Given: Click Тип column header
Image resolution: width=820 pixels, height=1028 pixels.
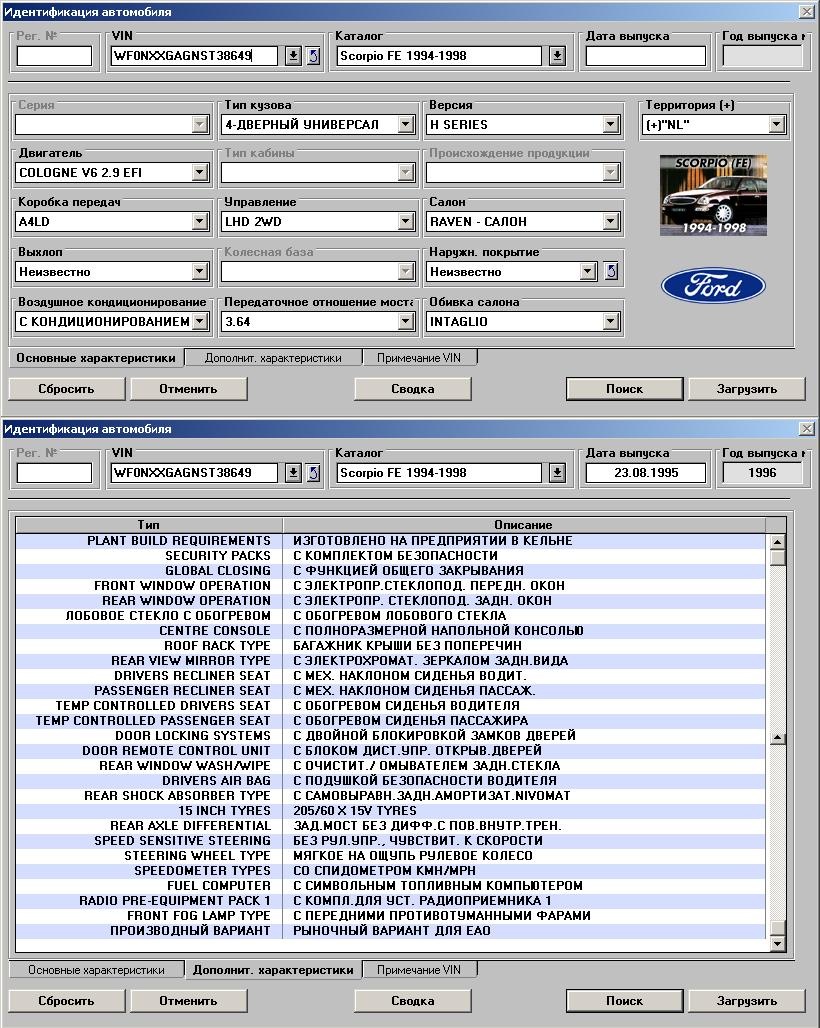Looking at the screenshot, I should click(149, 524).
